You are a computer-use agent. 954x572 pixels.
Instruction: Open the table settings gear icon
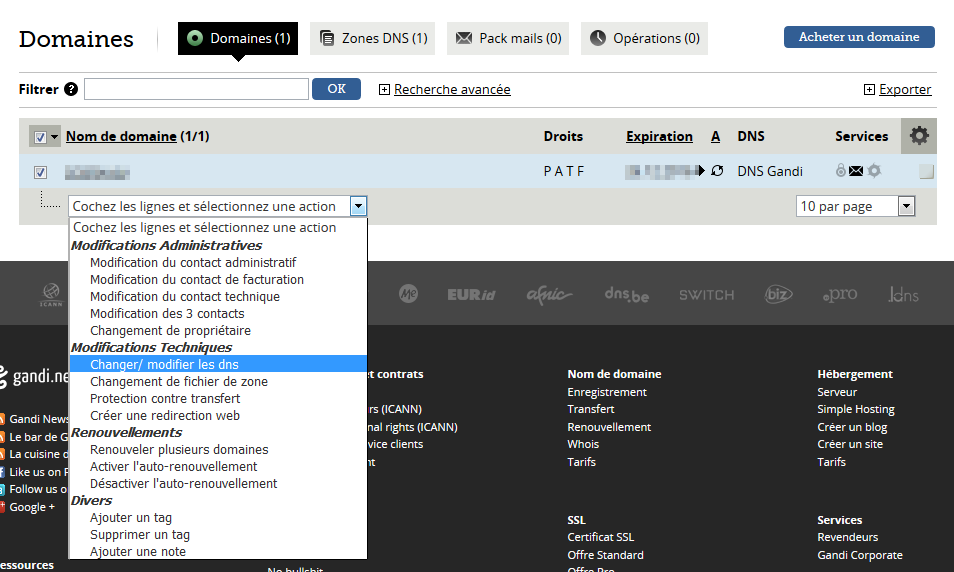point(918,136)
